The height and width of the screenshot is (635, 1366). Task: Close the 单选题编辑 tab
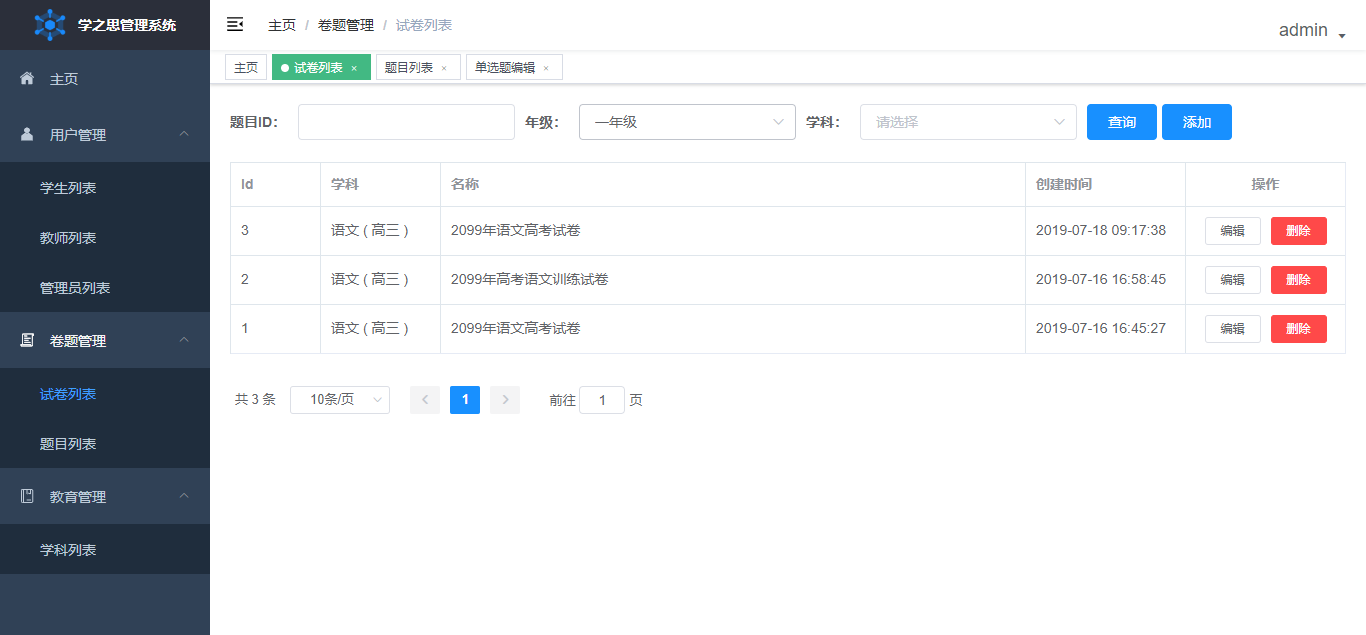[546, 68]
